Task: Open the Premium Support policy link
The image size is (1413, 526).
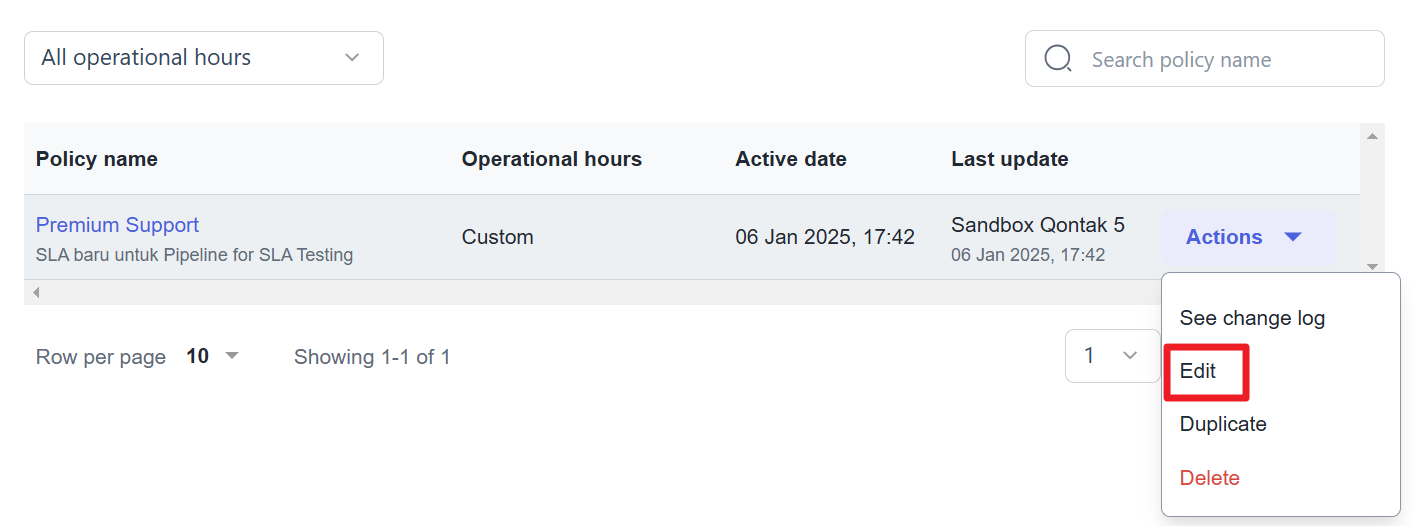Action: coord(117,225)
